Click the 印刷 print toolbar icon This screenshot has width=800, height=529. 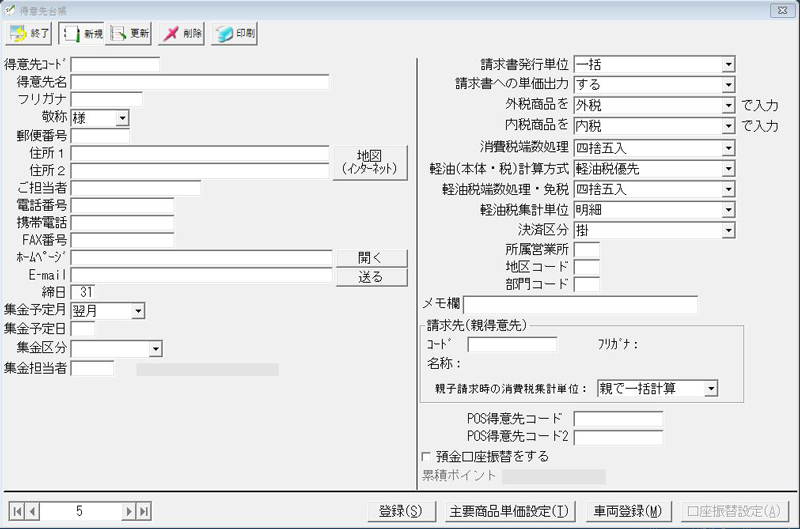(233, 34)
